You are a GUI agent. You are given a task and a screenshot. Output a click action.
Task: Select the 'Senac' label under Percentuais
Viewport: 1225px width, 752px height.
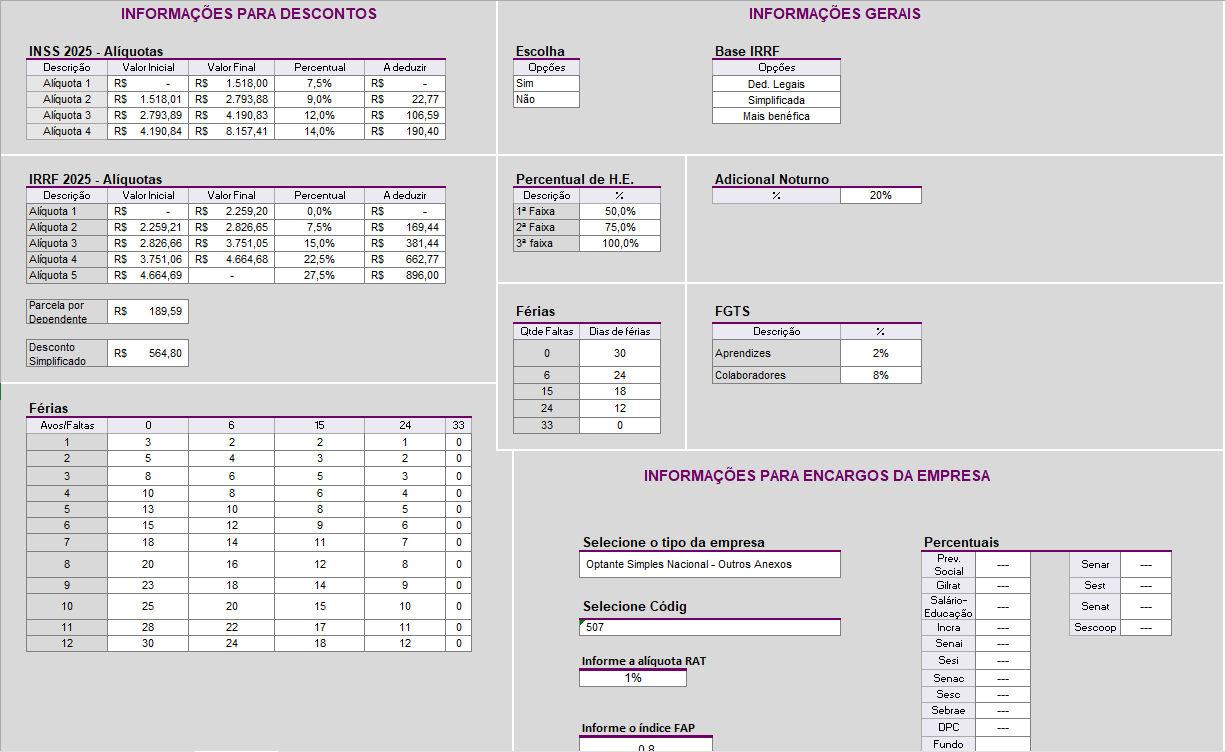(949, 678)
